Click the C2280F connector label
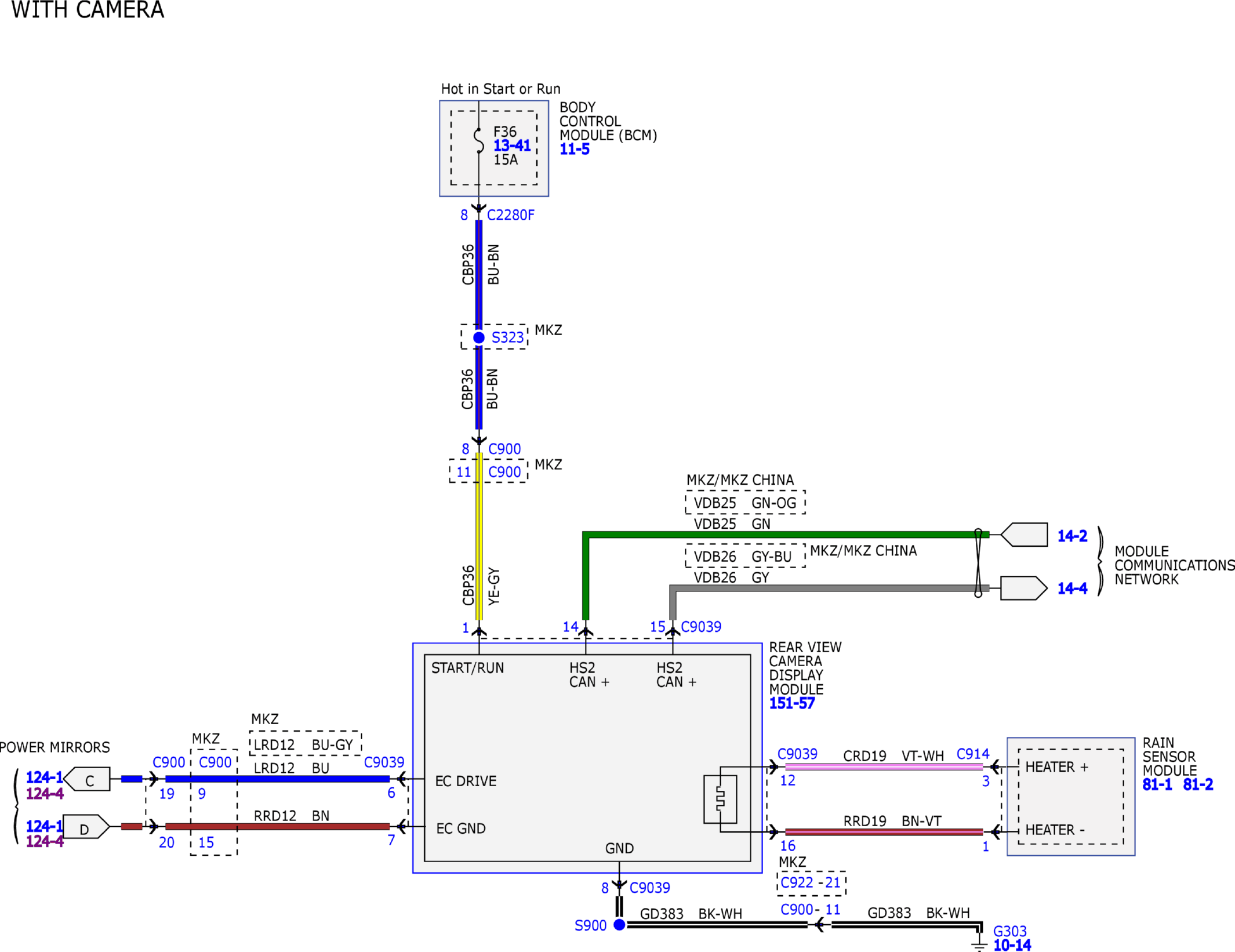The width and height of the screenshot is (1235, 952). [510, 215]
